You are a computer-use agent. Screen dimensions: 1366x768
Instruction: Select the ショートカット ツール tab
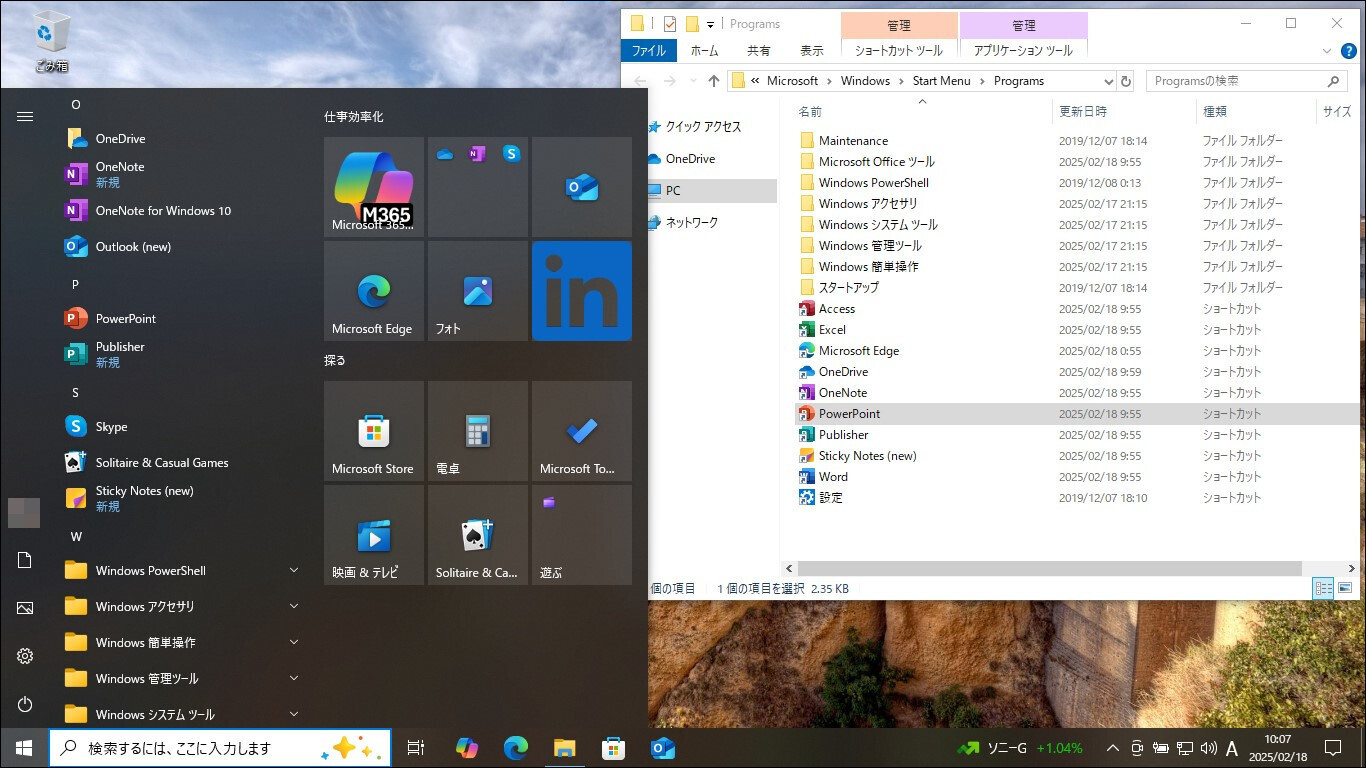point(899,51)
